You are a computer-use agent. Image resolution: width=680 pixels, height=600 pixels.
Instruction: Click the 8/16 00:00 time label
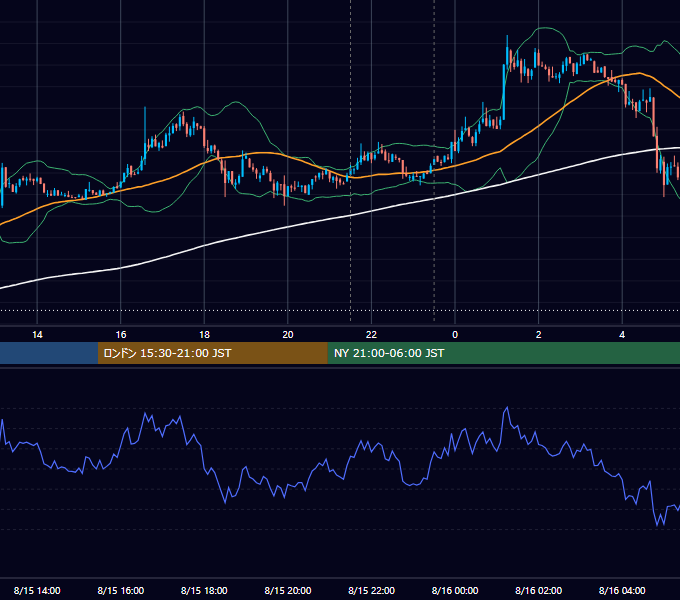tap(455, 590)
